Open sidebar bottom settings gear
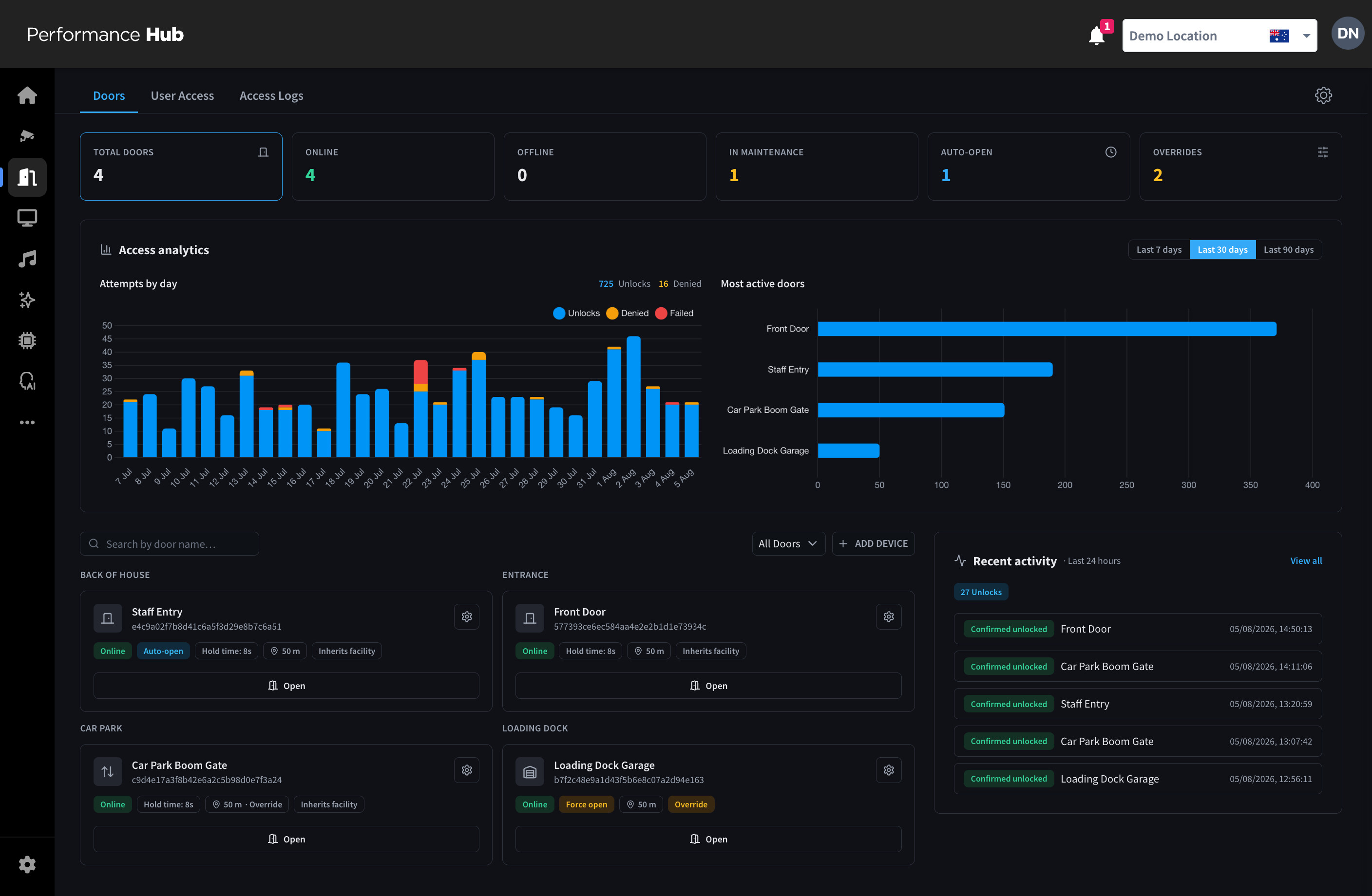 tap(27, 864)
